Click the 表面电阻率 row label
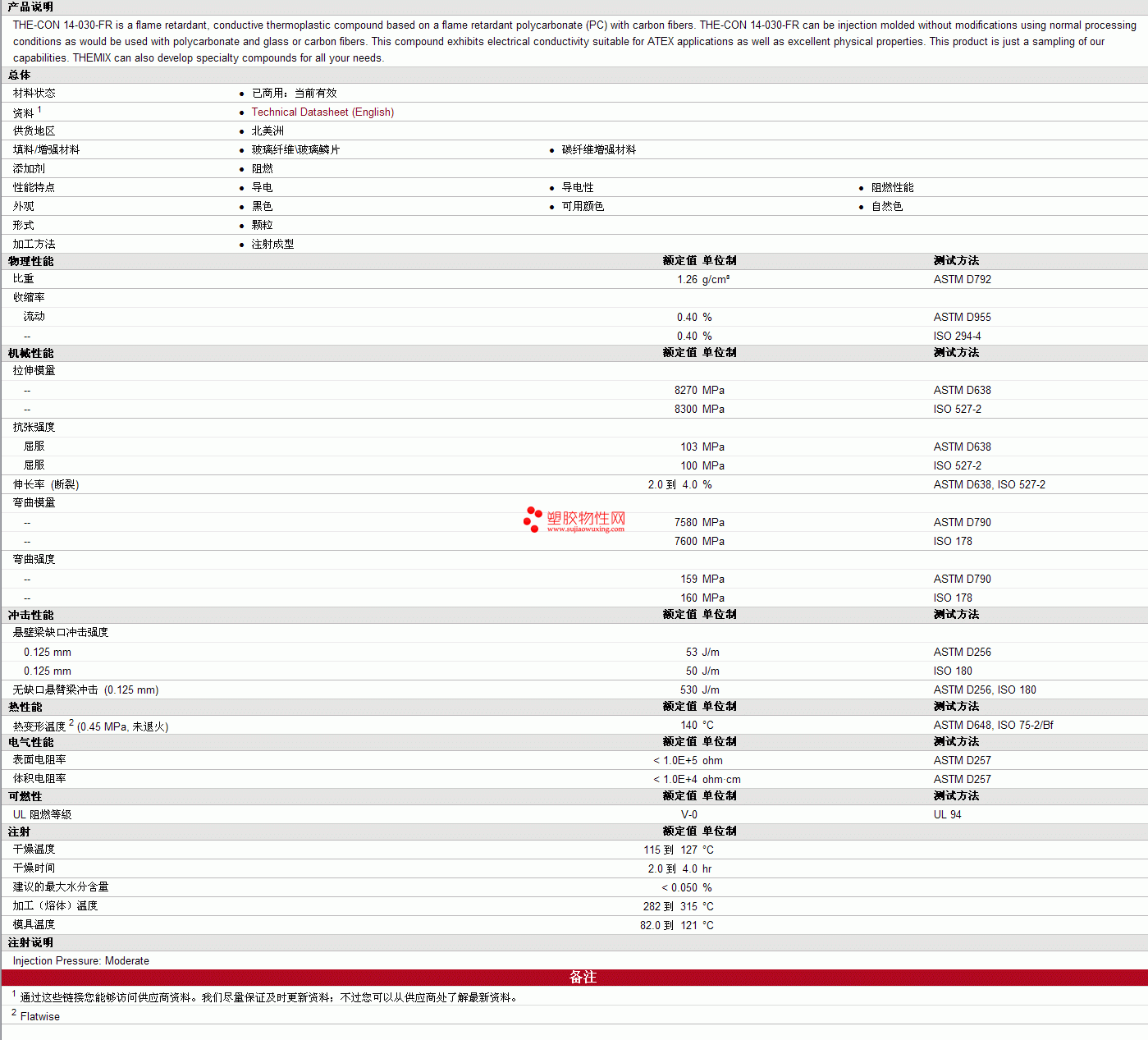The image size is (1148, 1040). click(x=40, y=760)
